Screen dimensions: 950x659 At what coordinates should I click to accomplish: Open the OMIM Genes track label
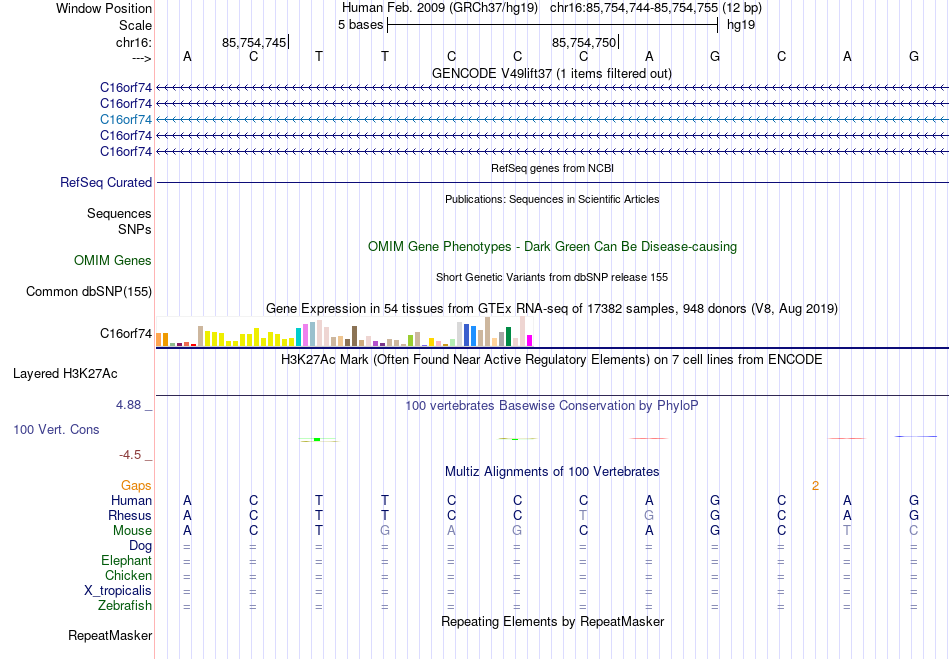pos(113,260)
